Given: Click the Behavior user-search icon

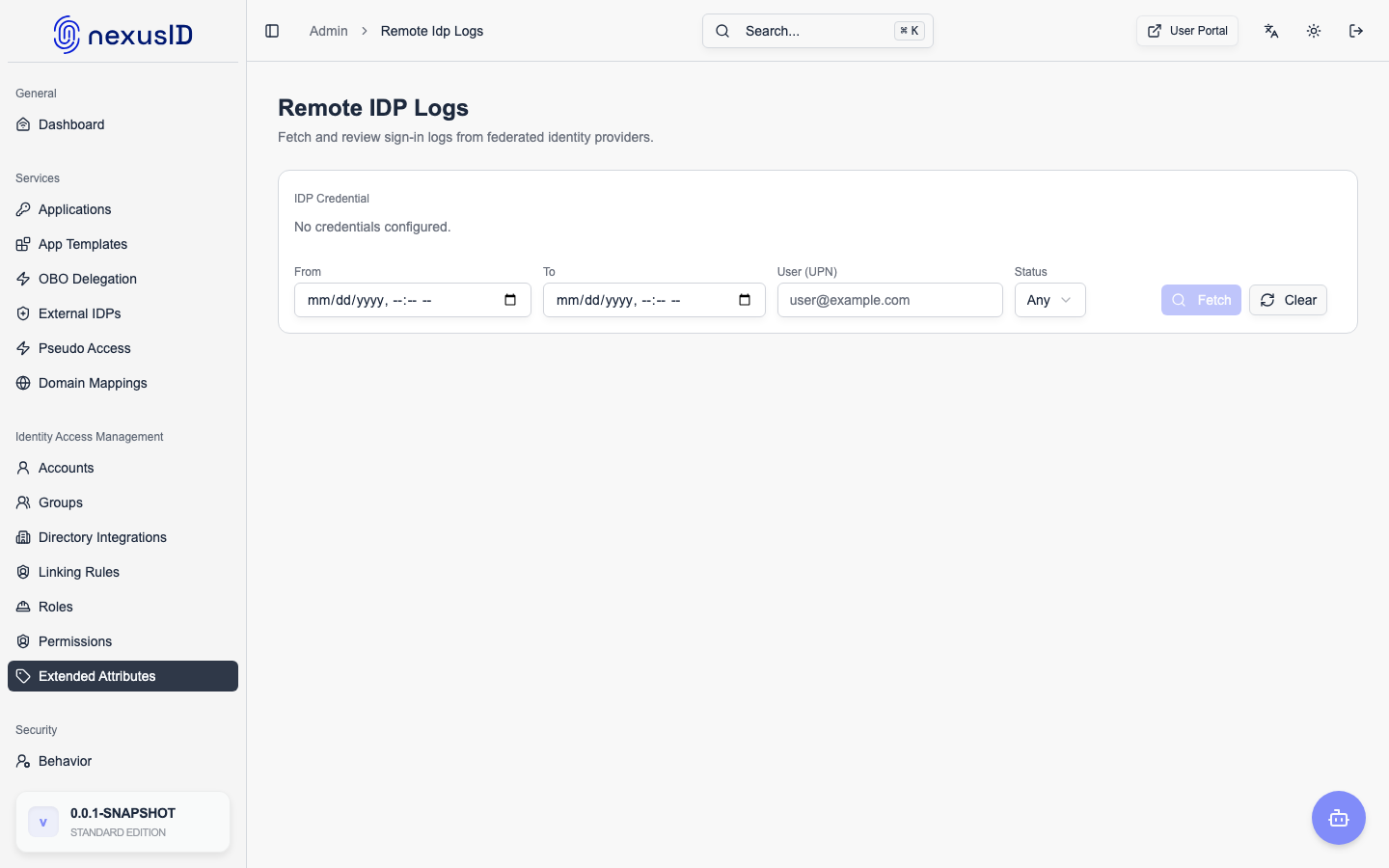Looking at the screenshot, I should 23,761.
